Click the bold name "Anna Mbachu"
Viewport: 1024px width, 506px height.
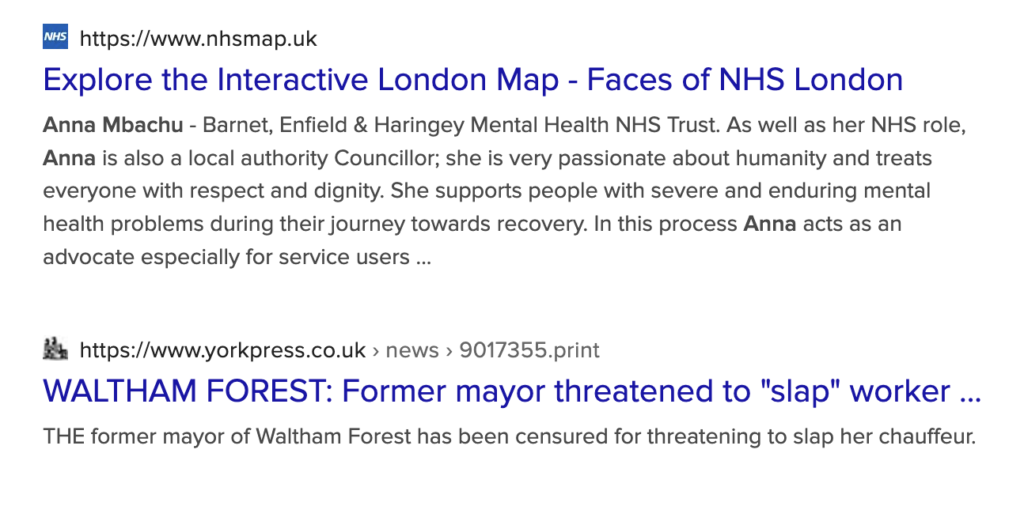[113, 125]
